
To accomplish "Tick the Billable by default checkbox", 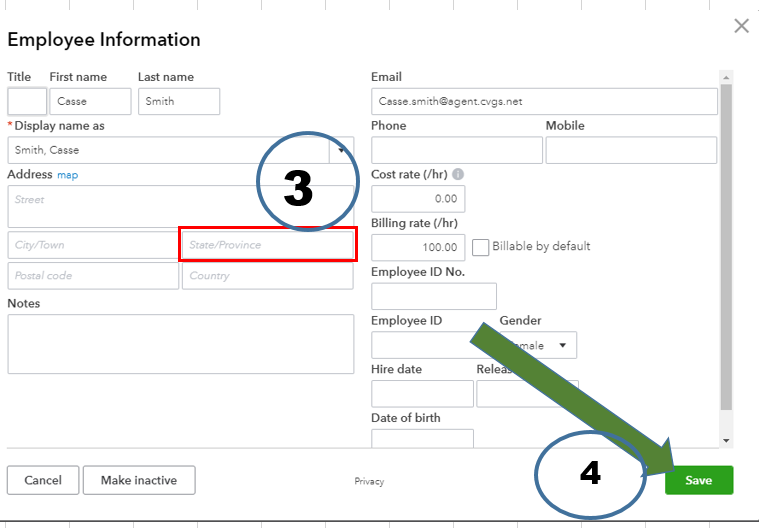I will [480, 247].
